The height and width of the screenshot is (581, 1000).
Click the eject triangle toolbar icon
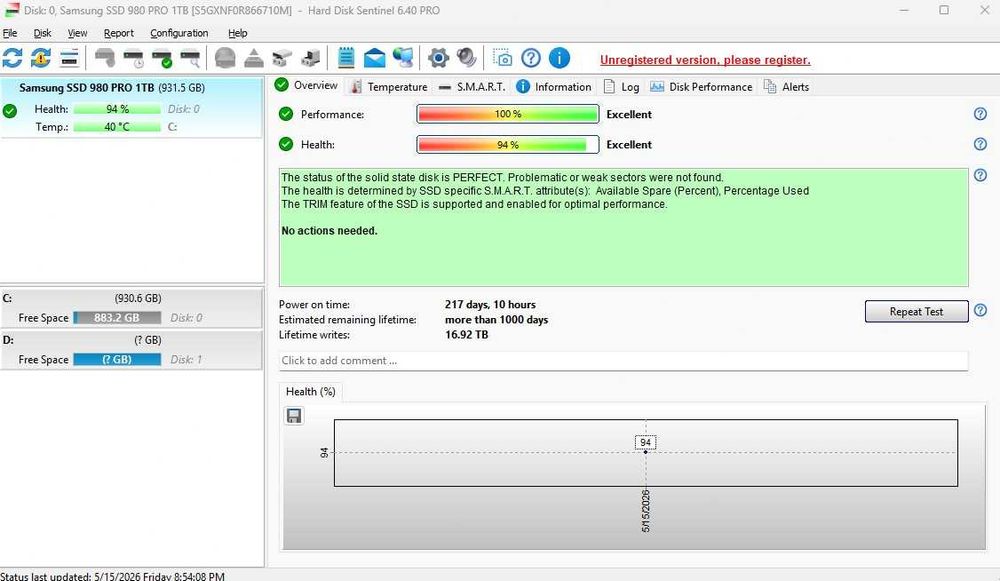253,58
